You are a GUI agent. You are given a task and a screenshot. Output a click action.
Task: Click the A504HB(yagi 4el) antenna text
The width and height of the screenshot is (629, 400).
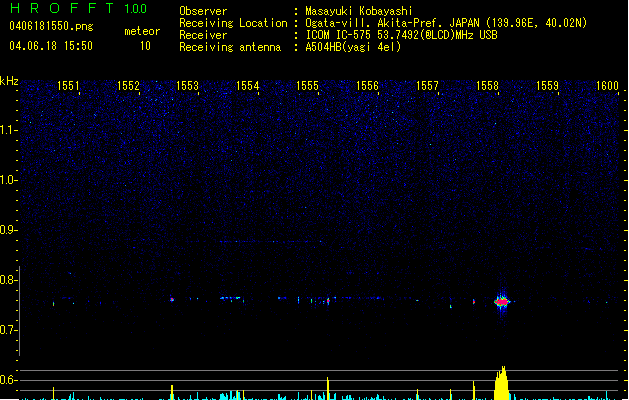coord(353,47)
